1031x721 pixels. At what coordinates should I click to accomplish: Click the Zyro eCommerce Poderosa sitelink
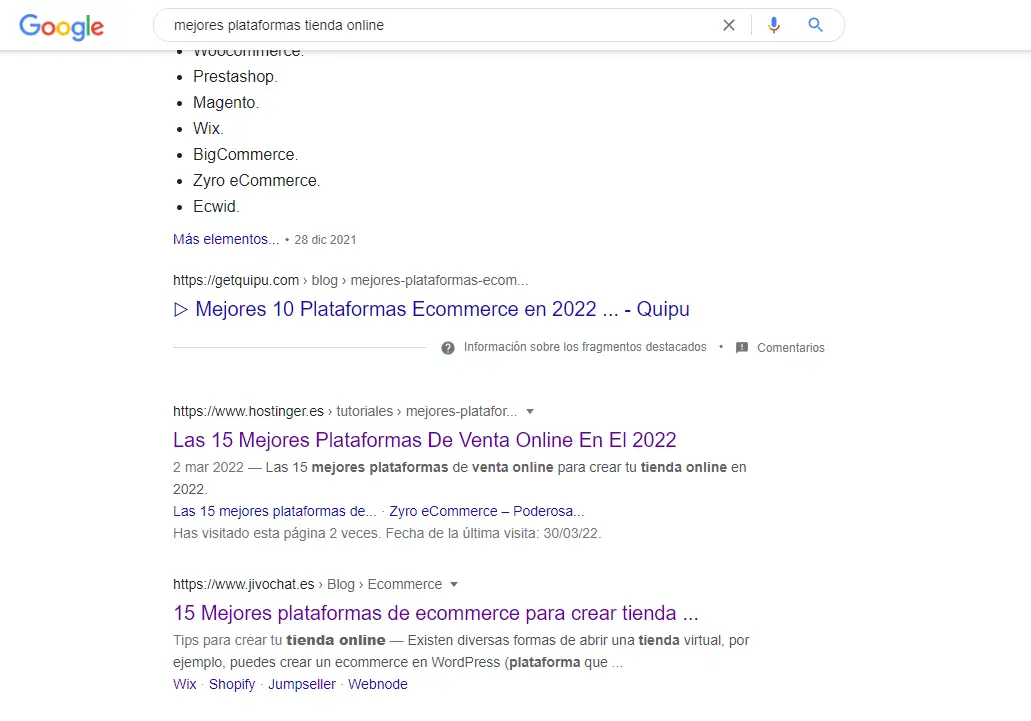pyautogui.click(x=487, y=511)
